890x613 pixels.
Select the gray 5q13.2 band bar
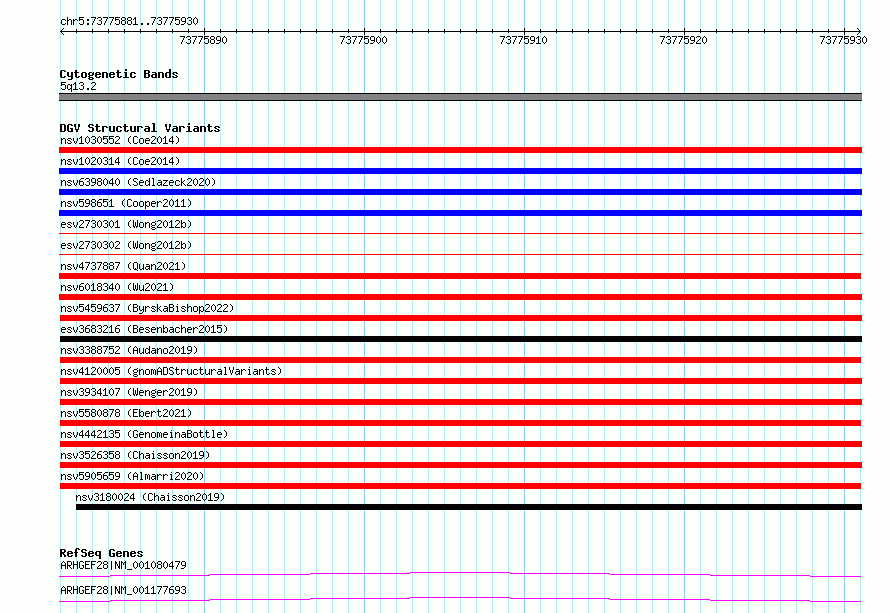pos(460,97)
